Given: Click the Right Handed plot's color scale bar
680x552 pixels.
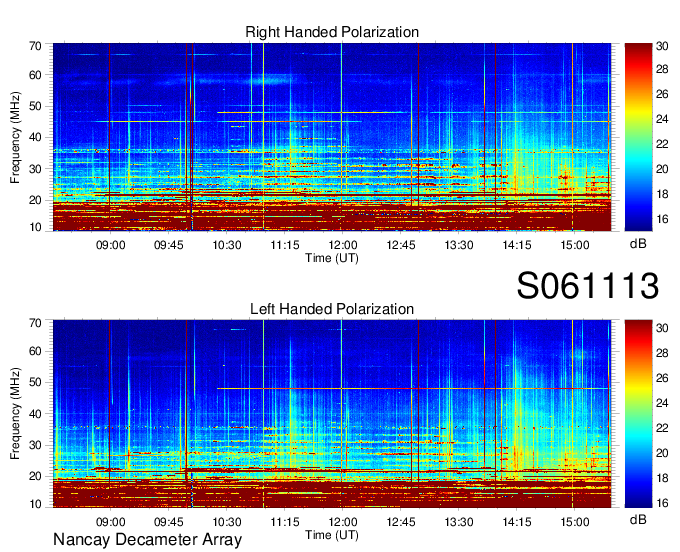Looking at the screenshot, I should 638,137.
